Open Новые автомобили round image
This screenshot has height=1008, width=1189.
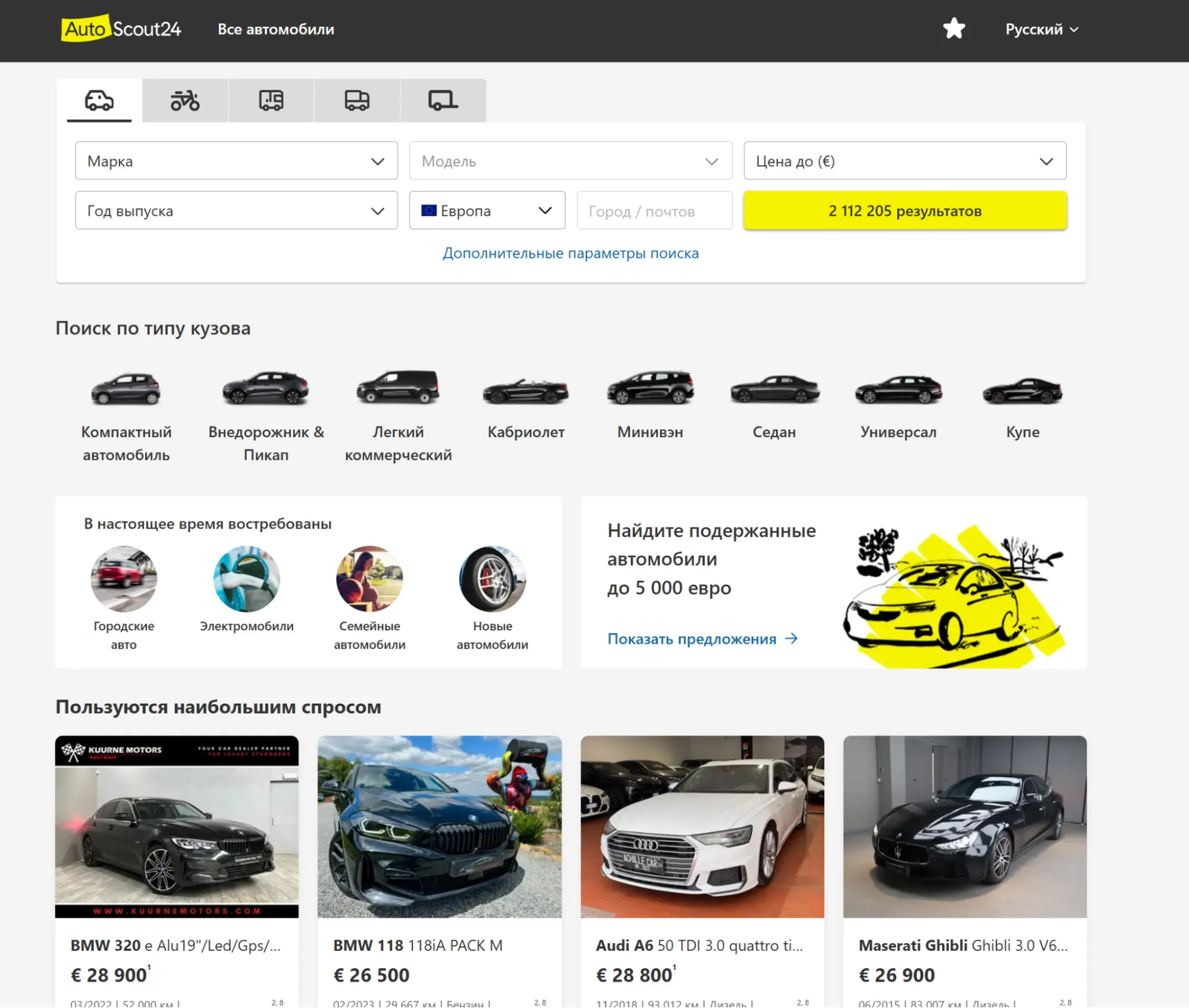pyautogui.click(x=492, y=579)
